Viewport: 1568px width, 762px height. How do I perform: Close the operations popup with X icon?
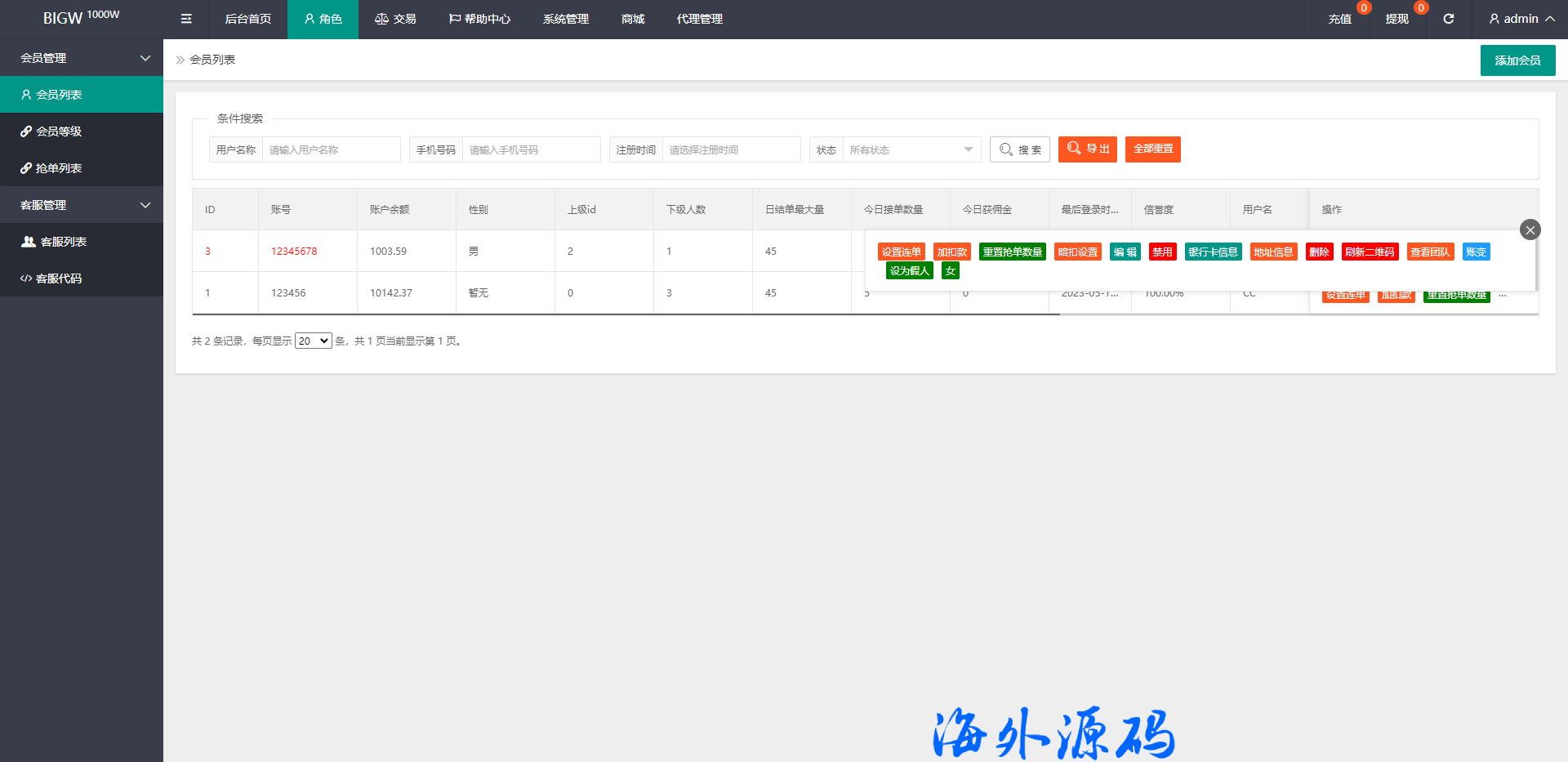[x=1530, y=229]
